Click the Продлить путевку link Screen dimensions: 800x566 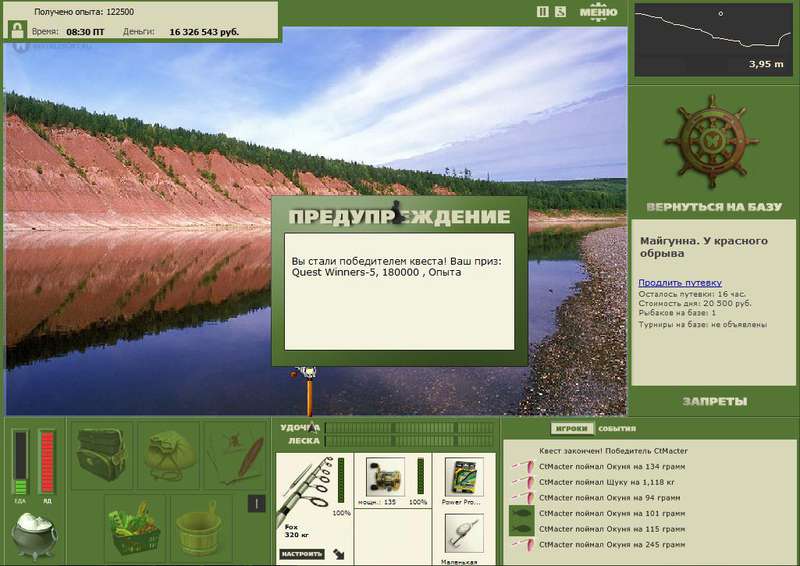[x=680, y=283]
